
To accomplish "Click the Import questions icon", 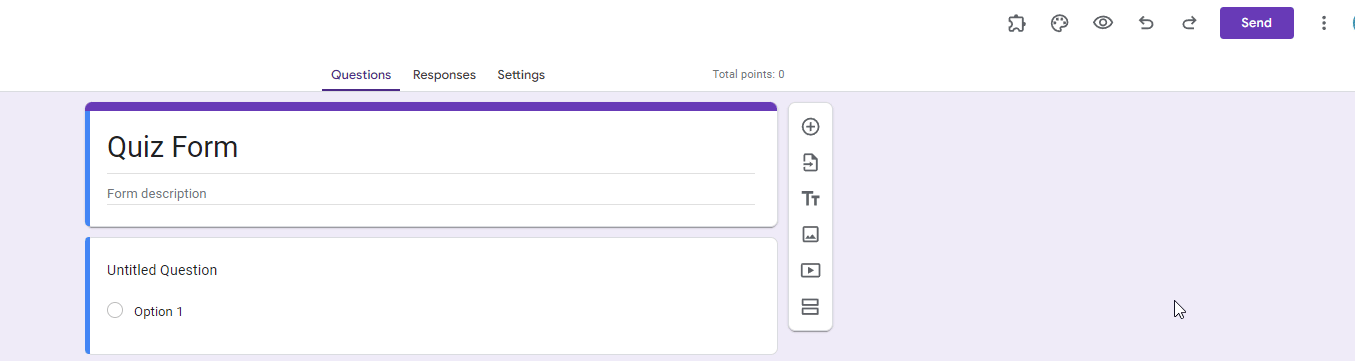I will coord(811,163).
